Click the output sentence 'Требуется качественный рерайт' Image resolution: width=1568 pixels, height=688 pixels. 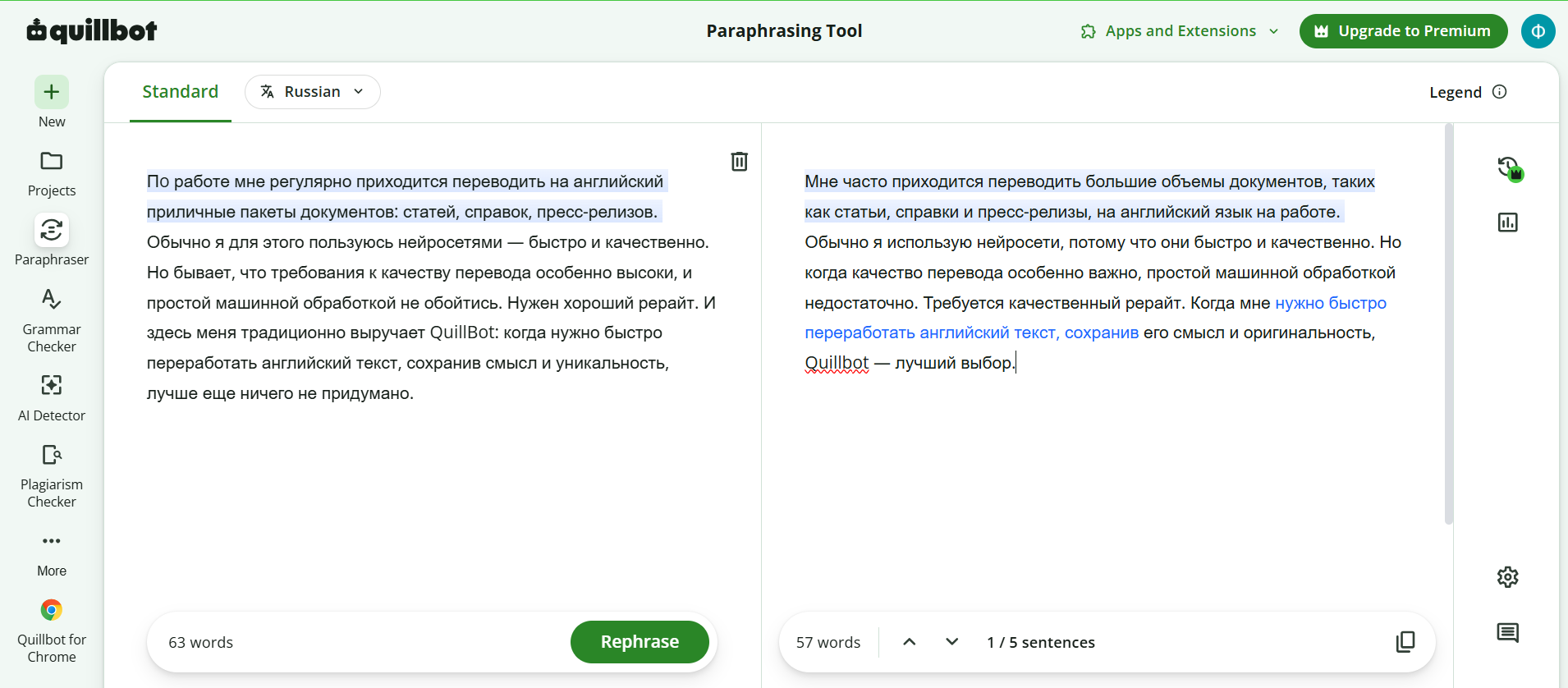[x=1054, y=303]
